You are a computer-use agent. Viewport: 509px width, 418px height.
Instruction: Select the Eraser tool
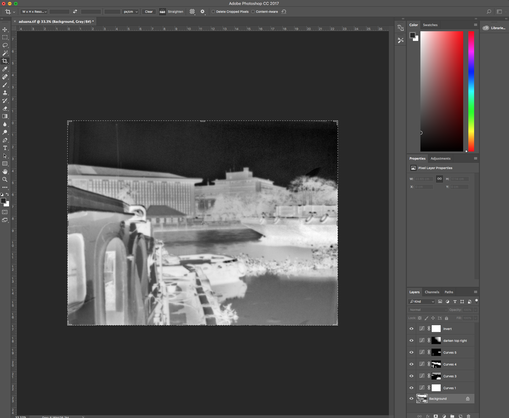5,108
